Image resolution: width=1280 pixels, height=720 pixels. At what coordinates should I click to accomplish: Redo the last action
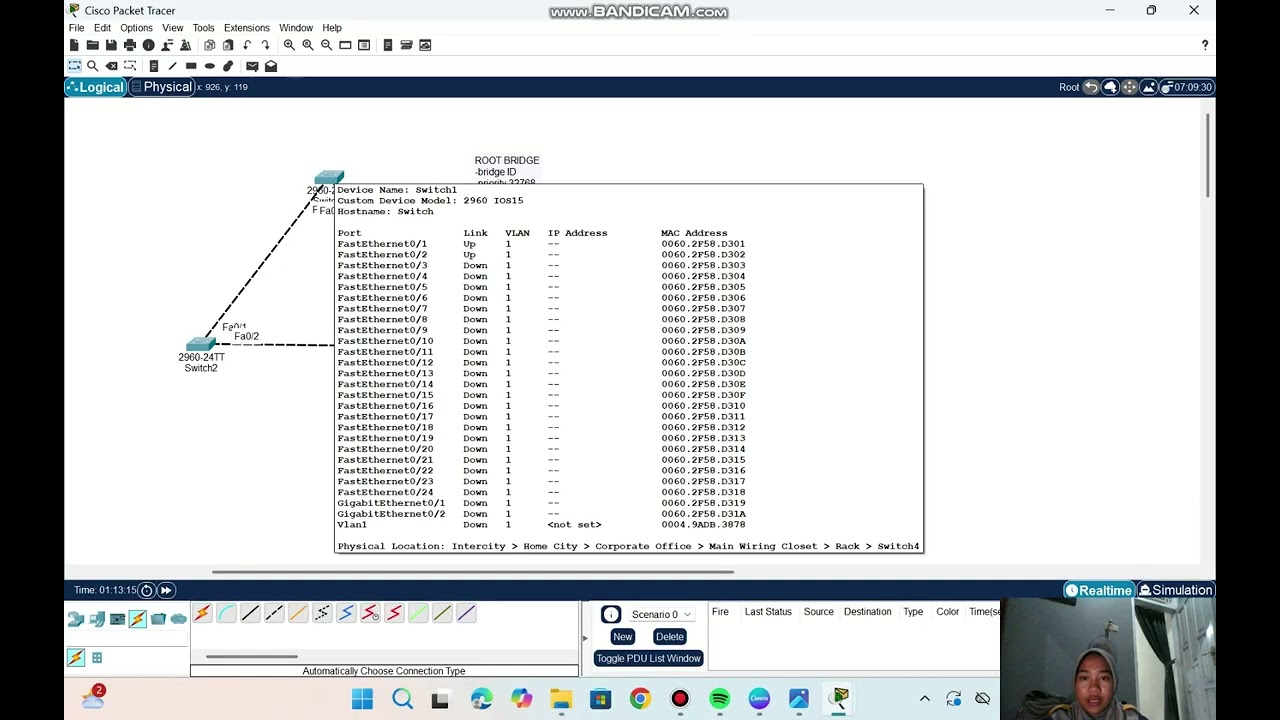[x=265, y=45]
